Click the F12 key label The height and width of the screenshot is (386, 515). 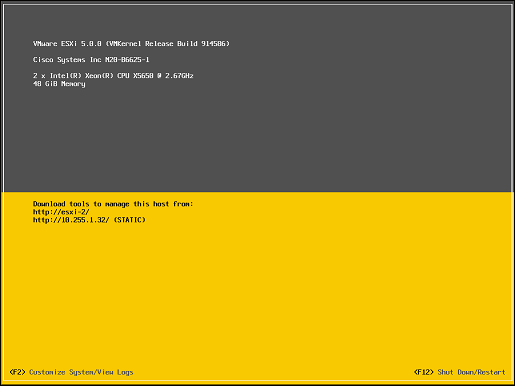click(x=424, y=372)
